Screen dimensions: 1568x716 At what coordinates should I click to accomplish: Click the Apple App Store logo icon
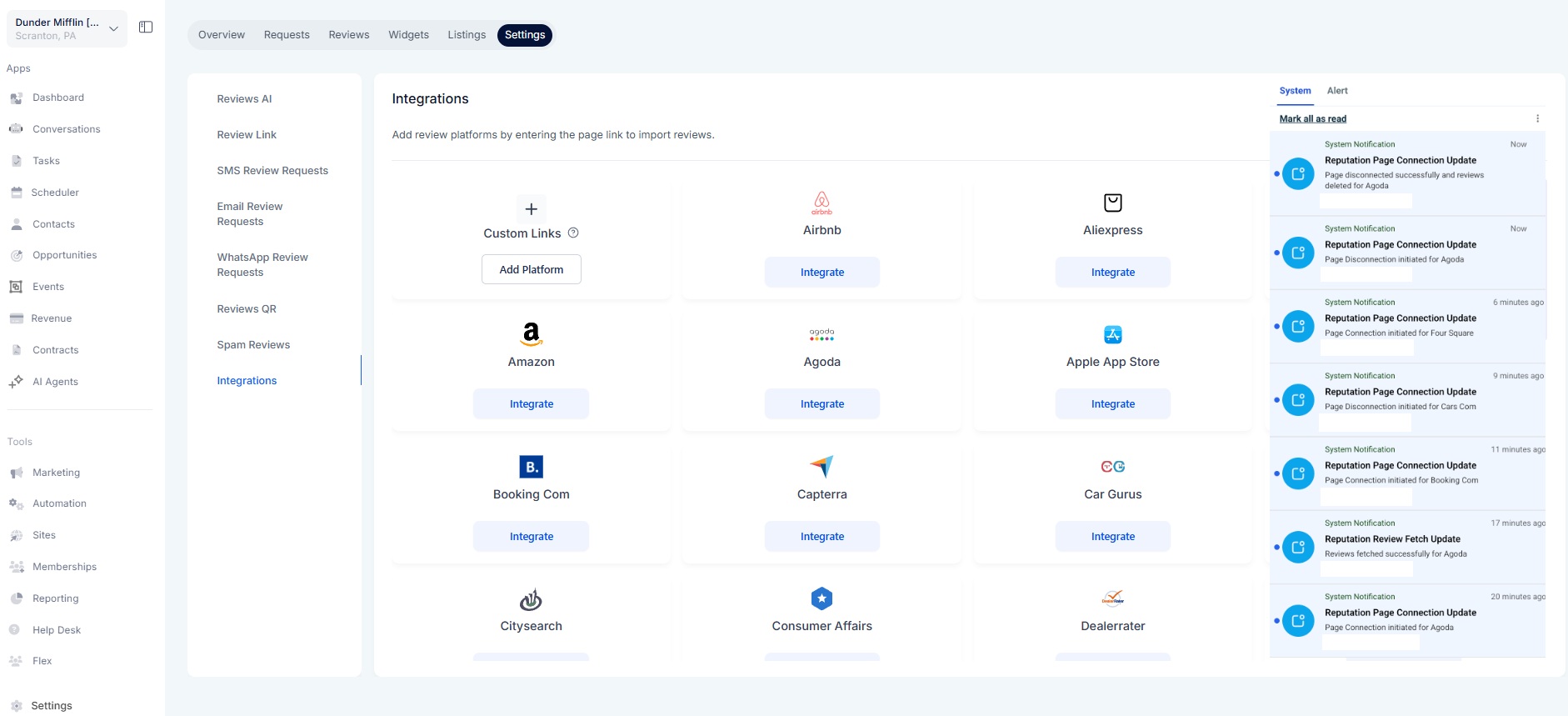1113,335
